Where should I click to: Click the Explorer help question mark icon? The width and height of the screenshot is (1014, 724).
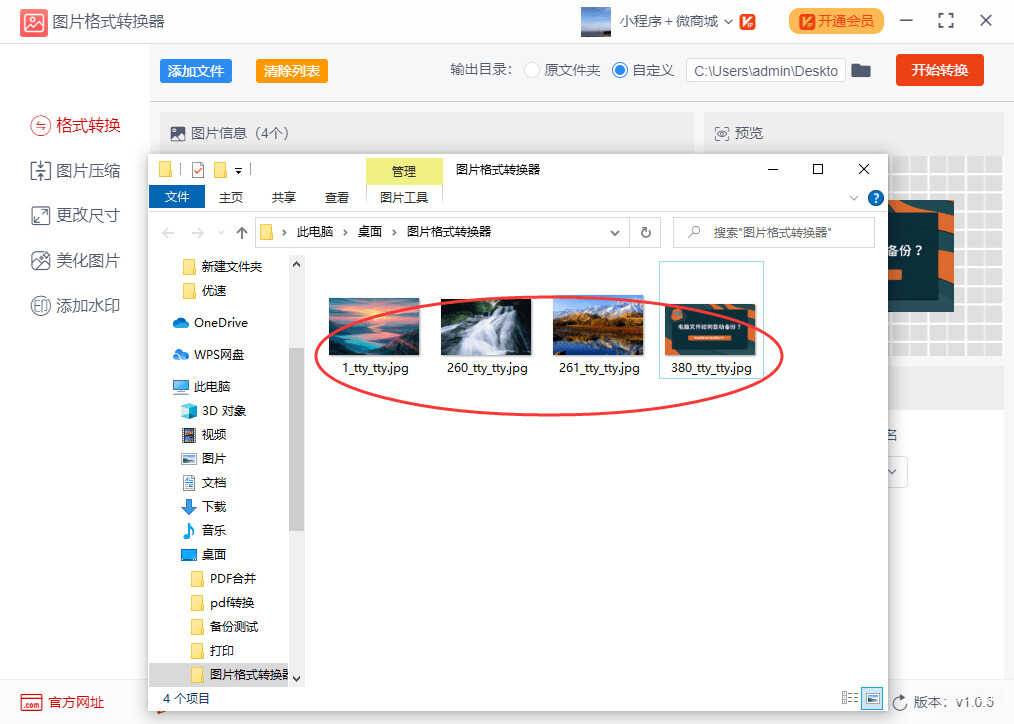click(x=875, y=198)
